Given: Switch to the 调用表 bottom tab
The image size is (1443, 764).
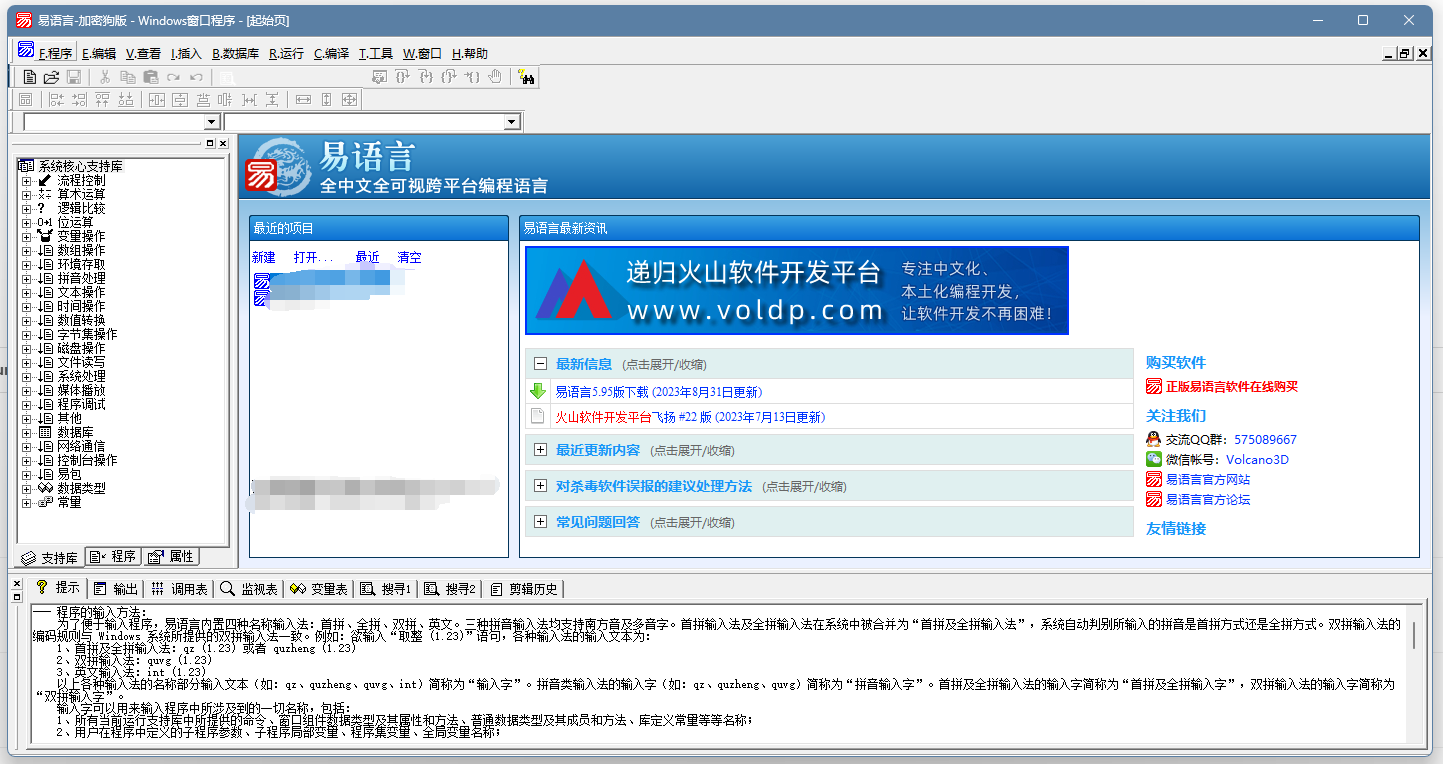Looking at the screenshot, I should [180, 588].
